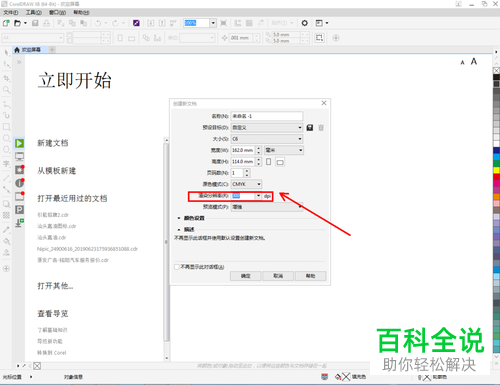This screenshot has width=500, height=385.
Task: Select the Pick tool in toolbox
Action: [6, 52]
